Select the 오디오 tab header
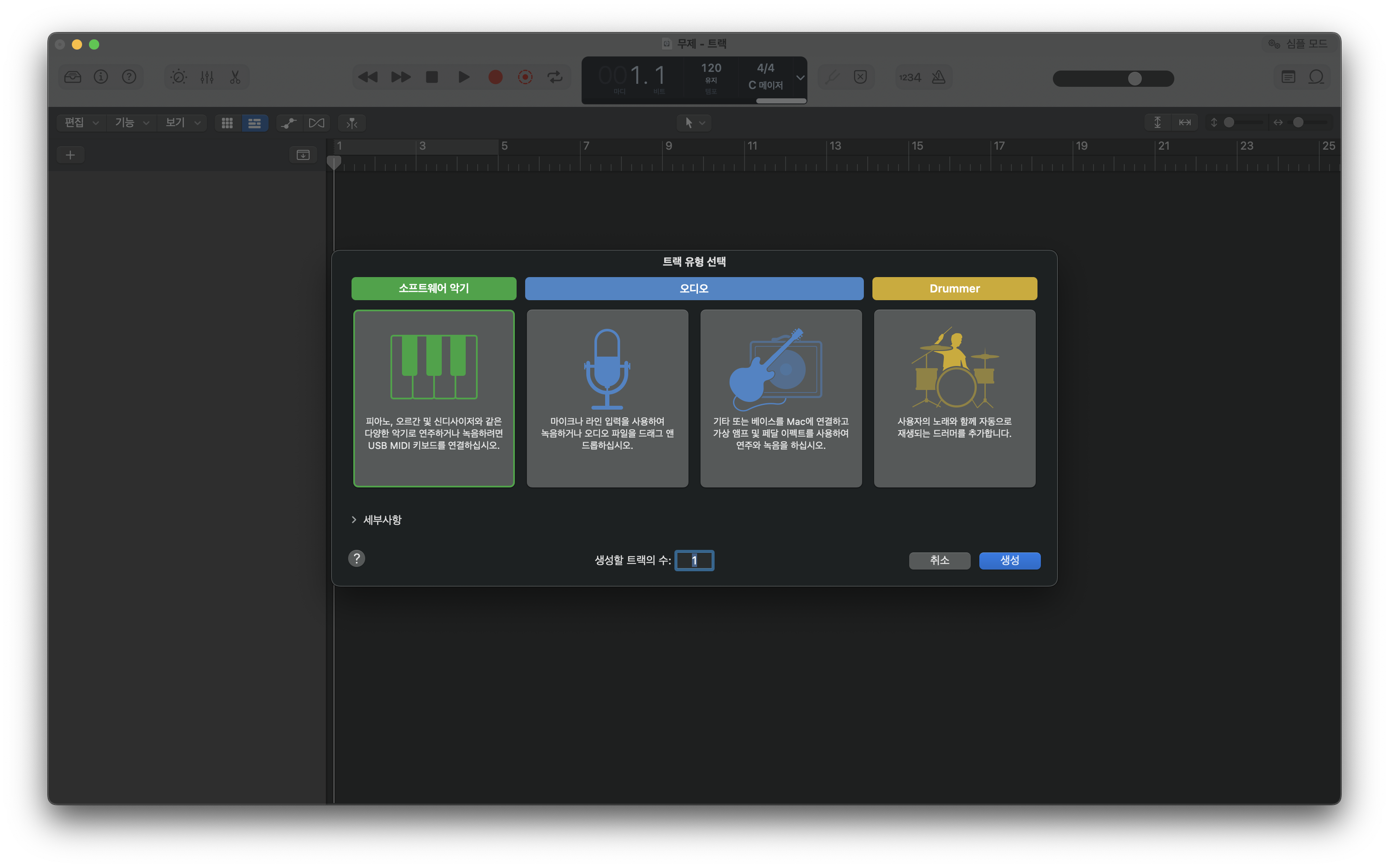 pos(693,288)
